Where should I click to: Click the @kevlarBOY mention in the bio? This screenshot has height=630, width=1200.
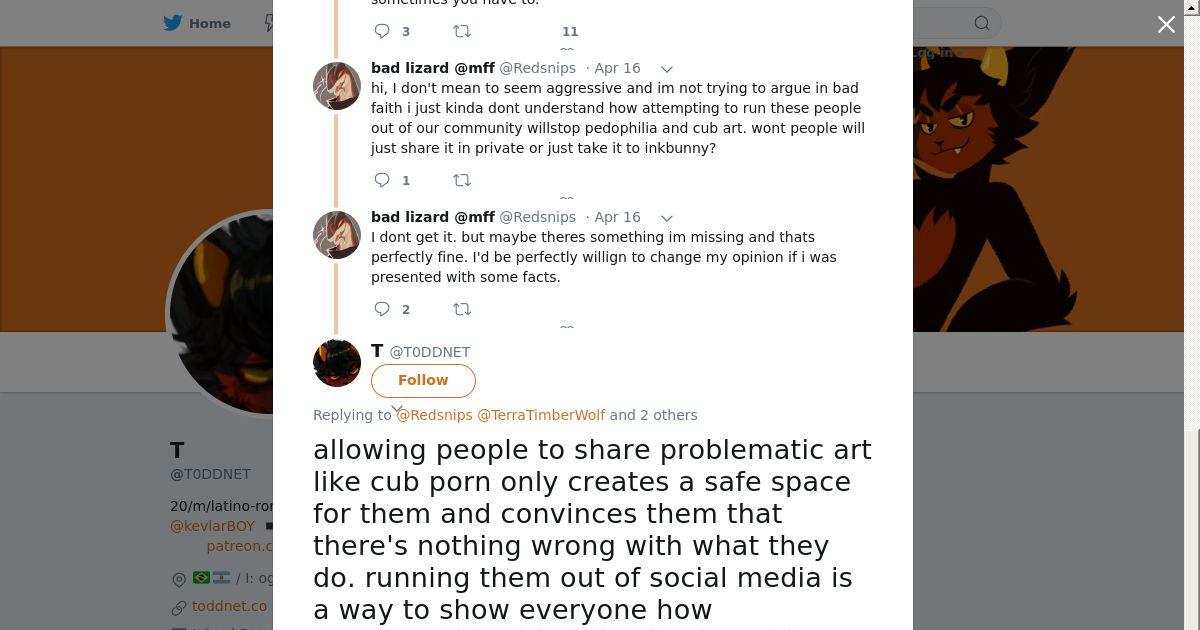[212, 526]
